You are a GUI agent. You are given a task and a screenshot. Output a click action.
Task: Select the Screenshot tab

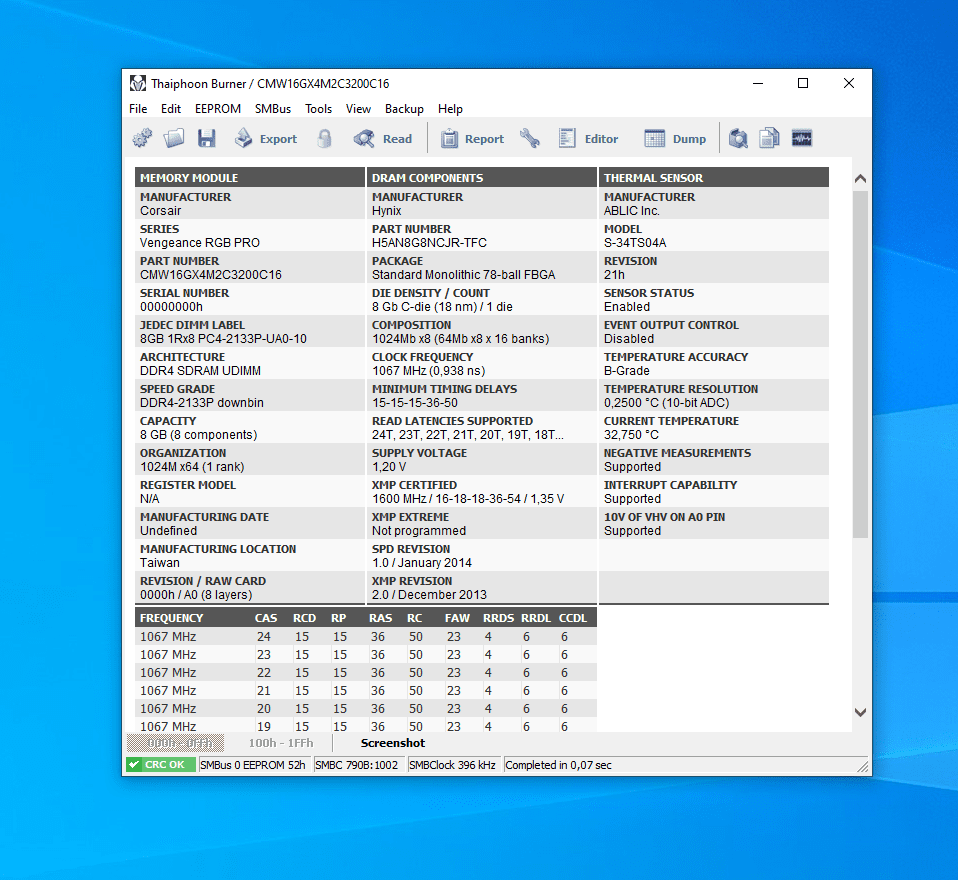pos(393,743)
